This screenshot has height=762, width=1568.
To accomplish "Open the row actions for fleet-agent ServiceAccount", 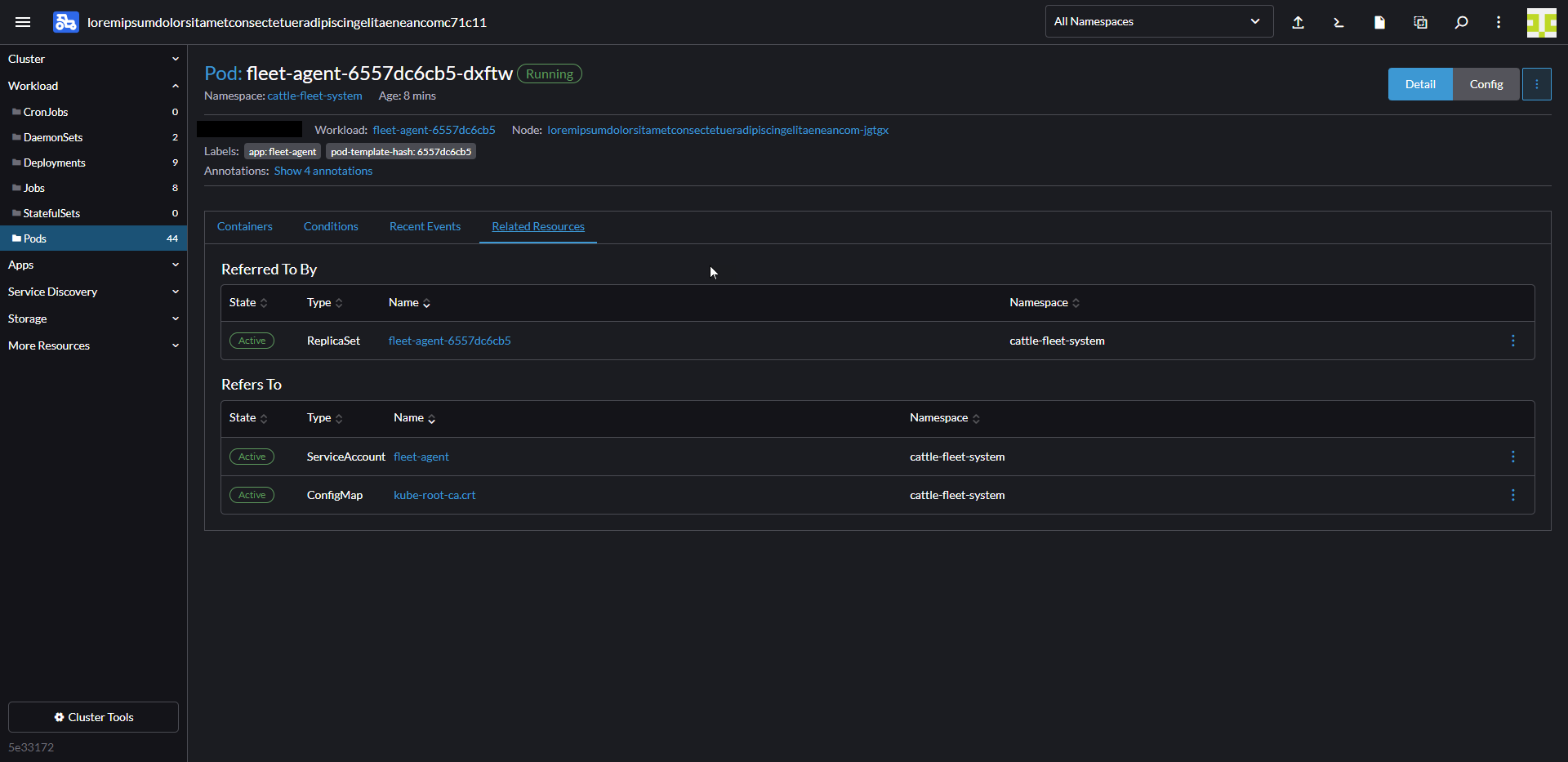I will coord(1513,457).
